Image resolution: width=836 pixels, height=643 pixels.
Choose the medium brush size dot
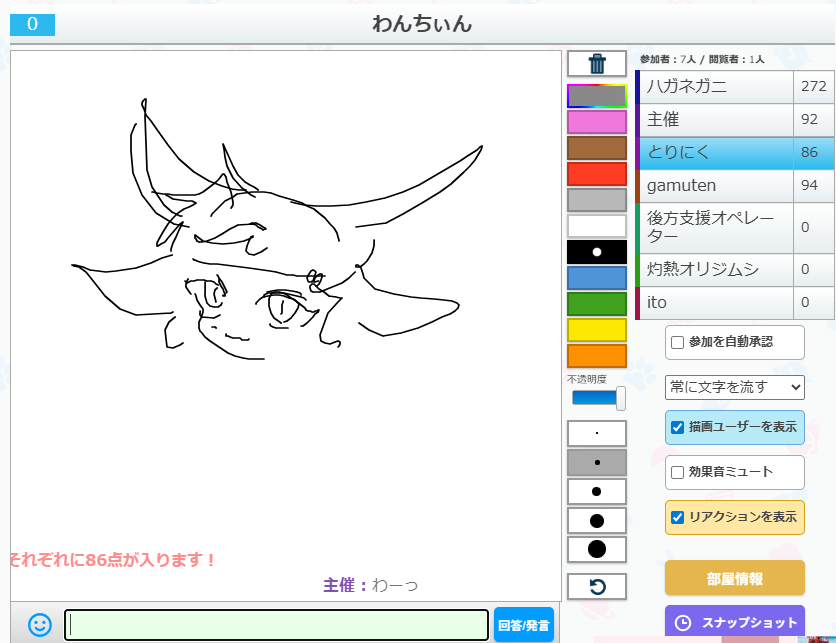pyautogui.click(x=597, y=491)
